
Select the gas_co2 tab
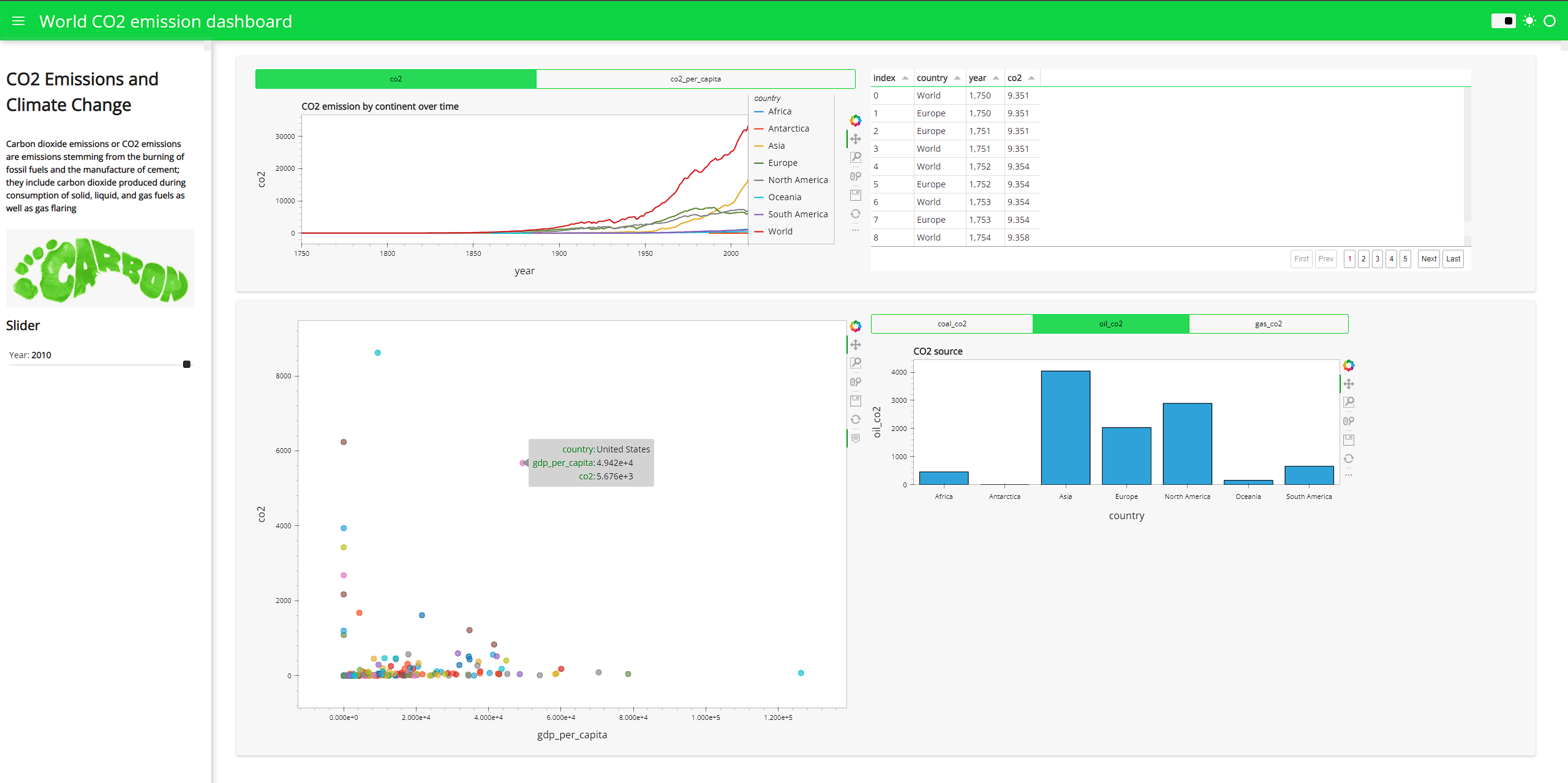click(1268, 323)
